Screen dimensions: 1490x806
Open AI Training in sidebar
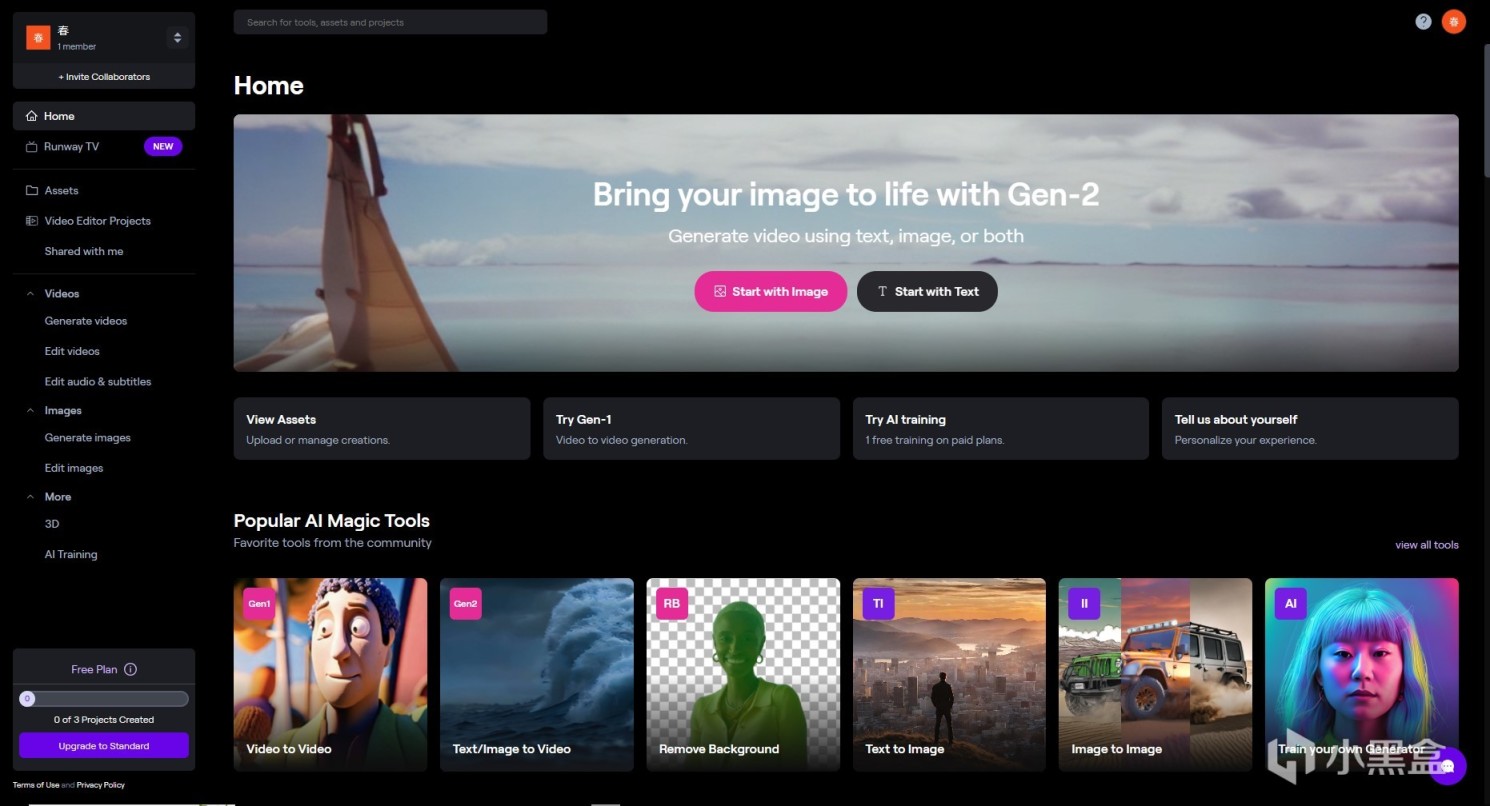(x=71, y=555)
